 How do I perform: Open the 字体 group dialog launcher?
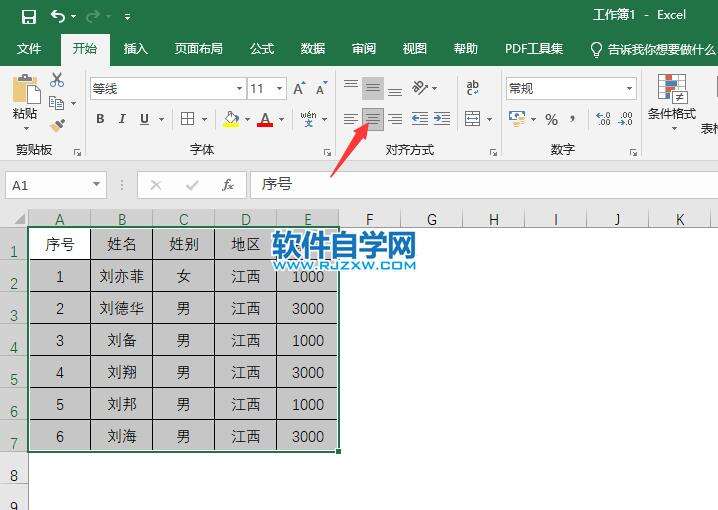pyautogui.click(x=327, y=152)
